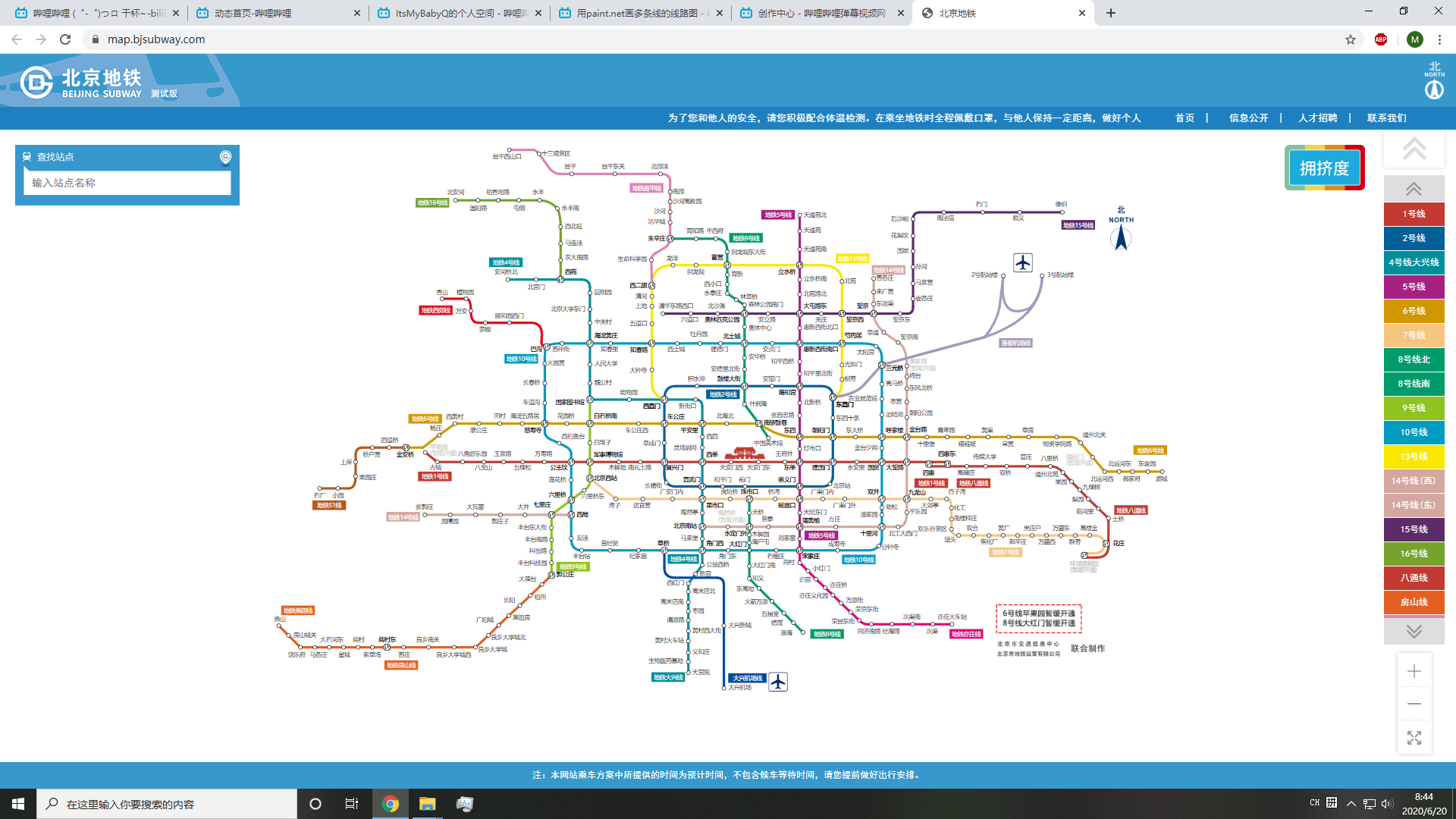1456x819 pixels.
Task: Collapse panel with large double-chevron up
Action: click(1414, 149)
